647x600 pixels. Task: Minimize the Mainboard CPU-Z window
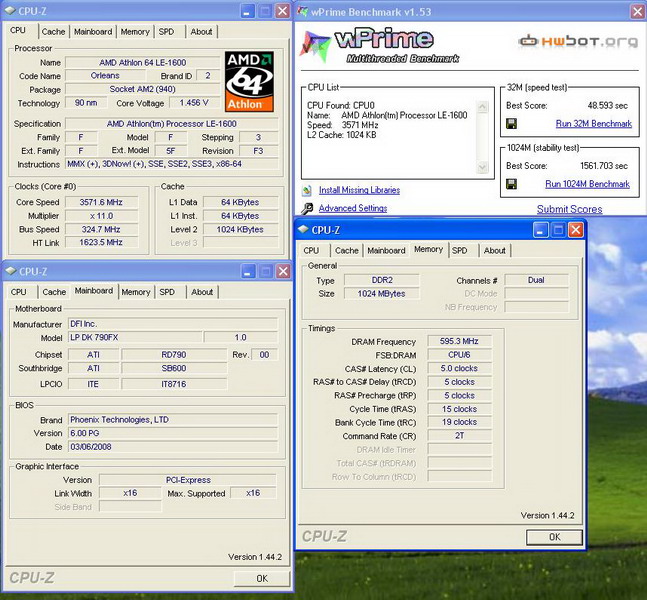248,272
